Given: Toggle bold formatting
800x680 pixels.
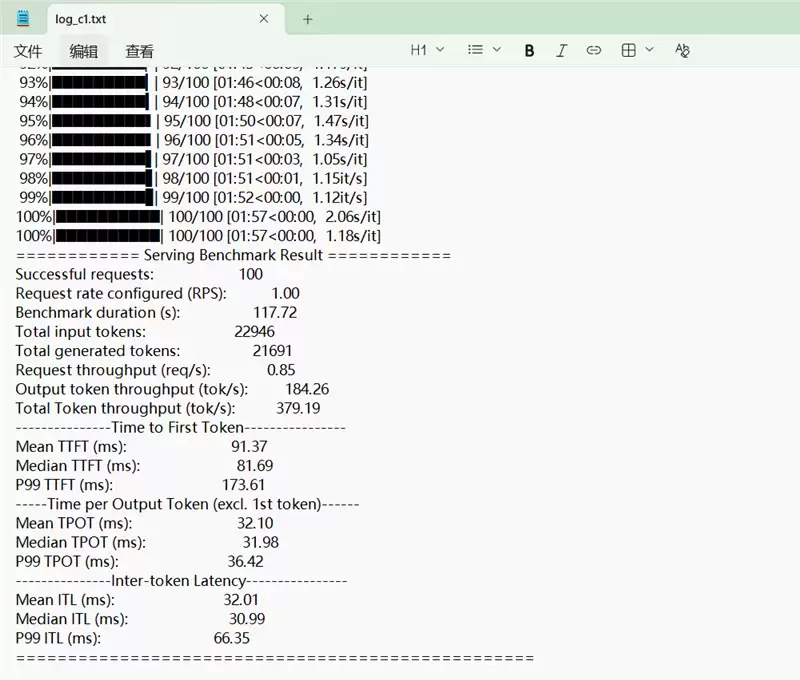Looking at the screenshot, I should (x=529, y=50).
